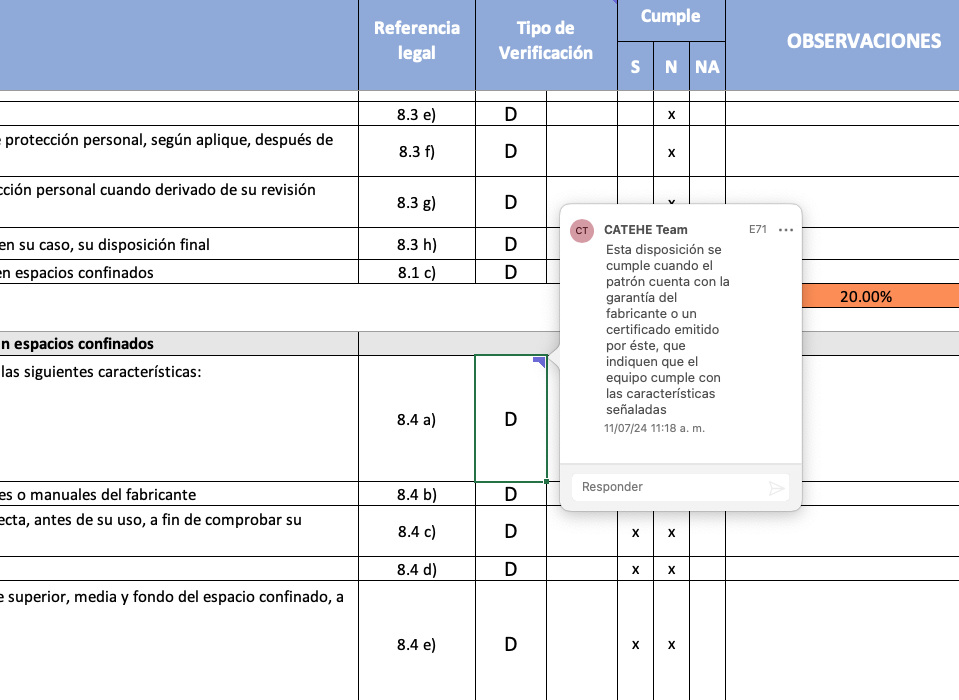Select the text 'ecta, antes de su uso, a fin de comprobar su'
The image size is (959, 700).
click(150, 520)
